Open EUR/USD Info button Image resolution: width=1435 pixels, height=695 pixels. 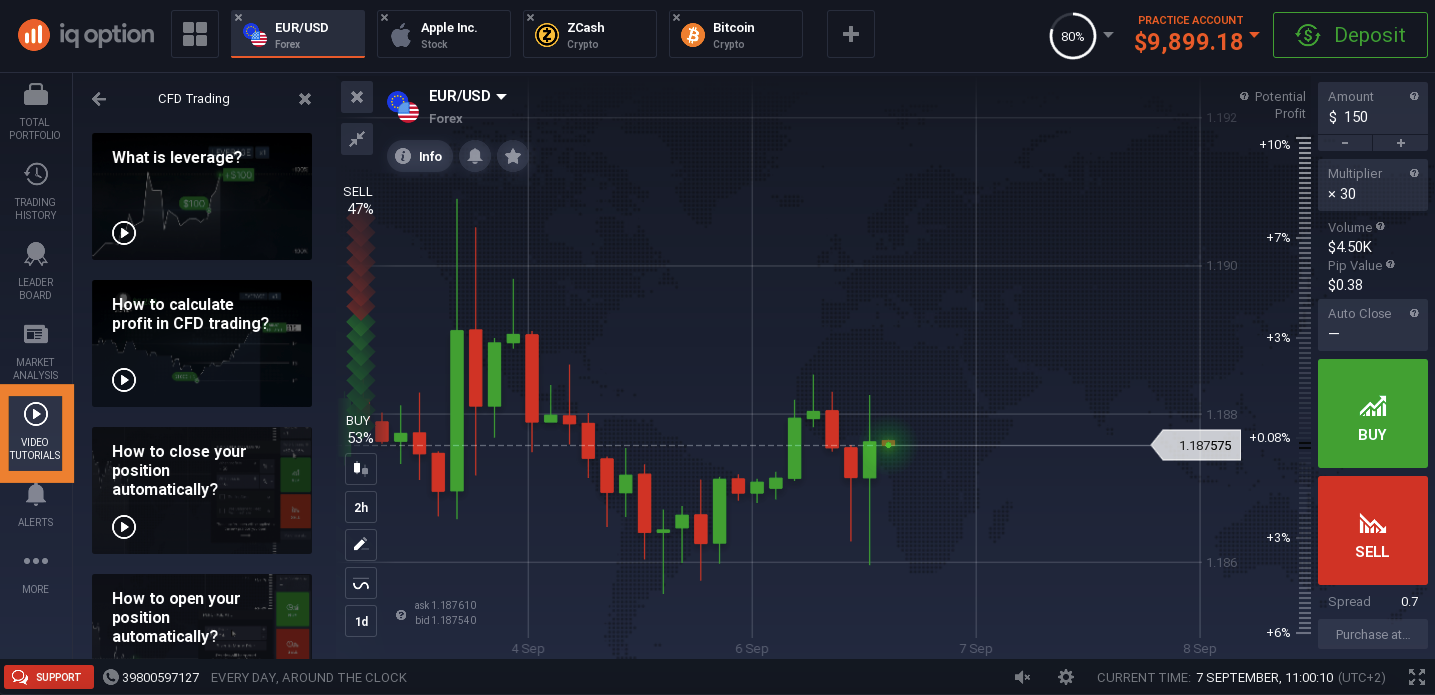click(419, 156)
